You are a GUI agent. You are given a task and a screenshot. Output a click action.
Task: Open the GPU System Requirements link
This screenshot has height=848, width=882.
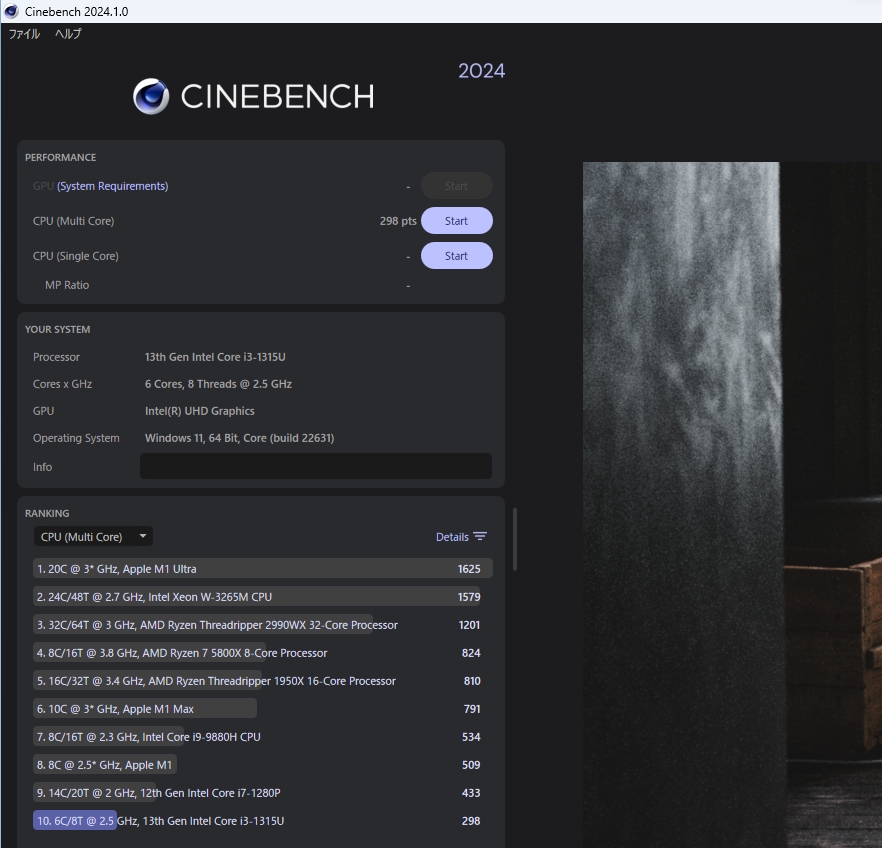pyautogui.click(x=112, y=186)
